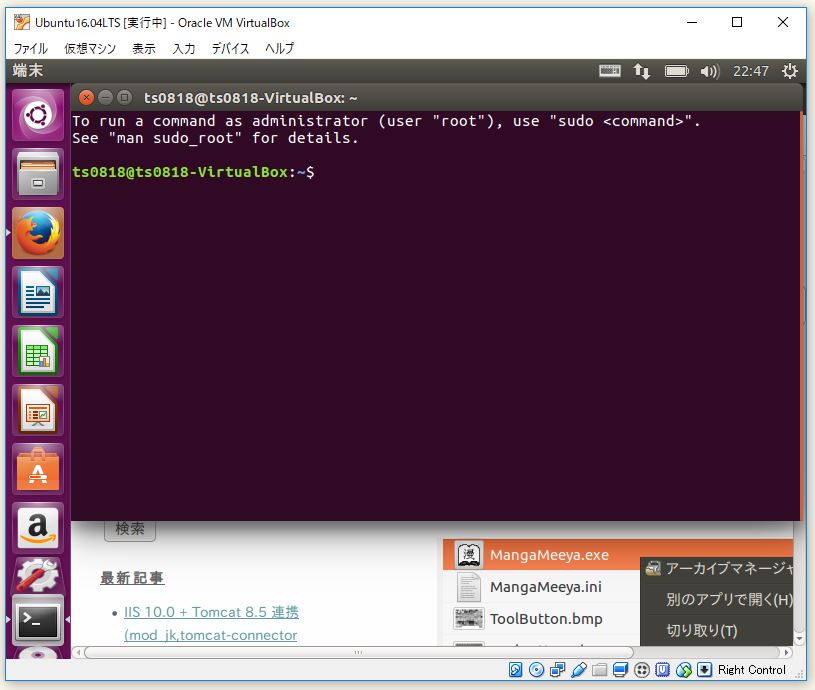
Task: Open the 仮想マシン menu
Action: (90, 48)
